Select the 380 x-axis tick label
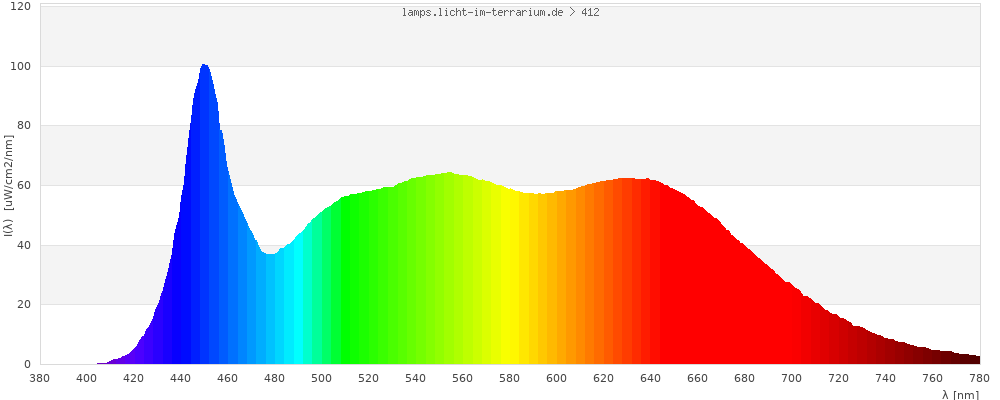 click(40, 378)
